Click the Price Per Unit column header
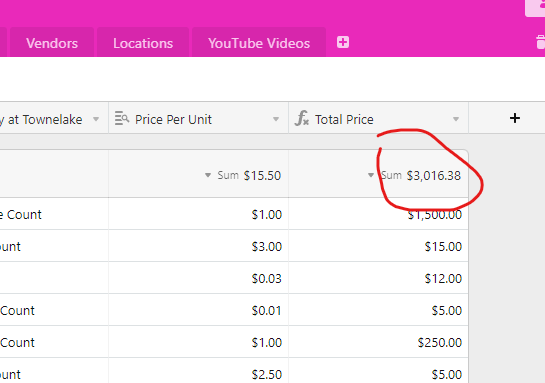Screen dimensions: 545x383 tap(198, 118)
